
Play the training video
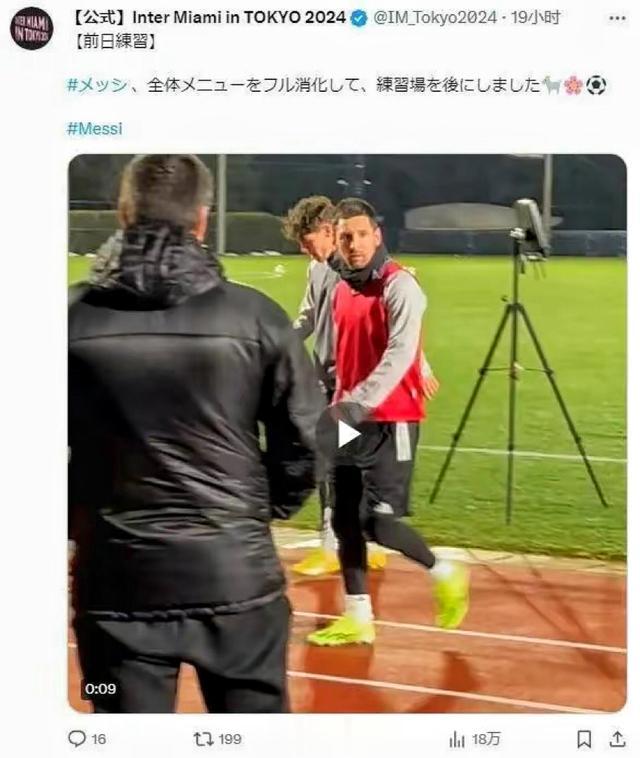pos(348,434)
